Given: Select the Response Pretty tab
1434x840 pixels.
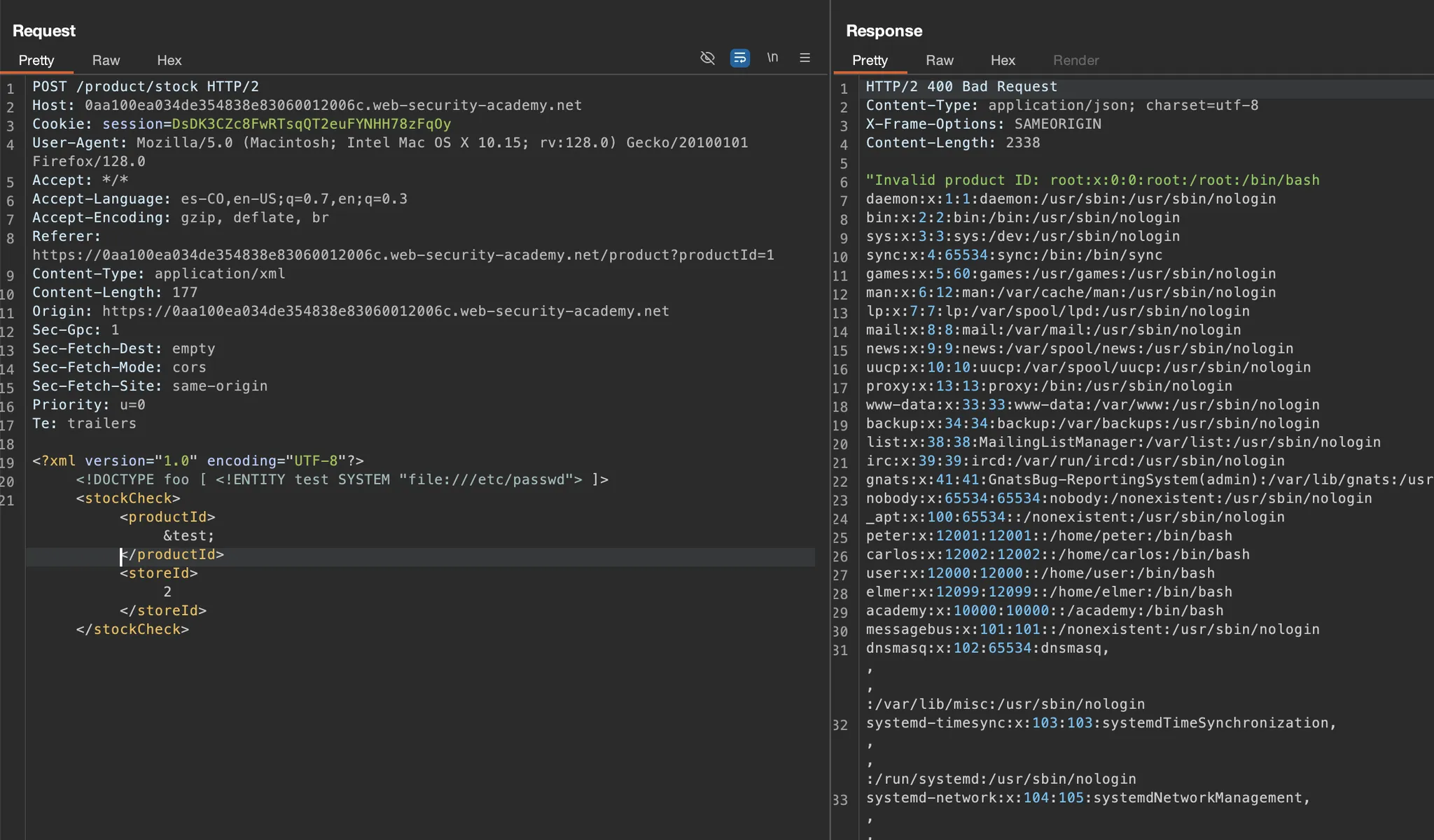Looking at the screenshot, I should click(x=870, y=61).
